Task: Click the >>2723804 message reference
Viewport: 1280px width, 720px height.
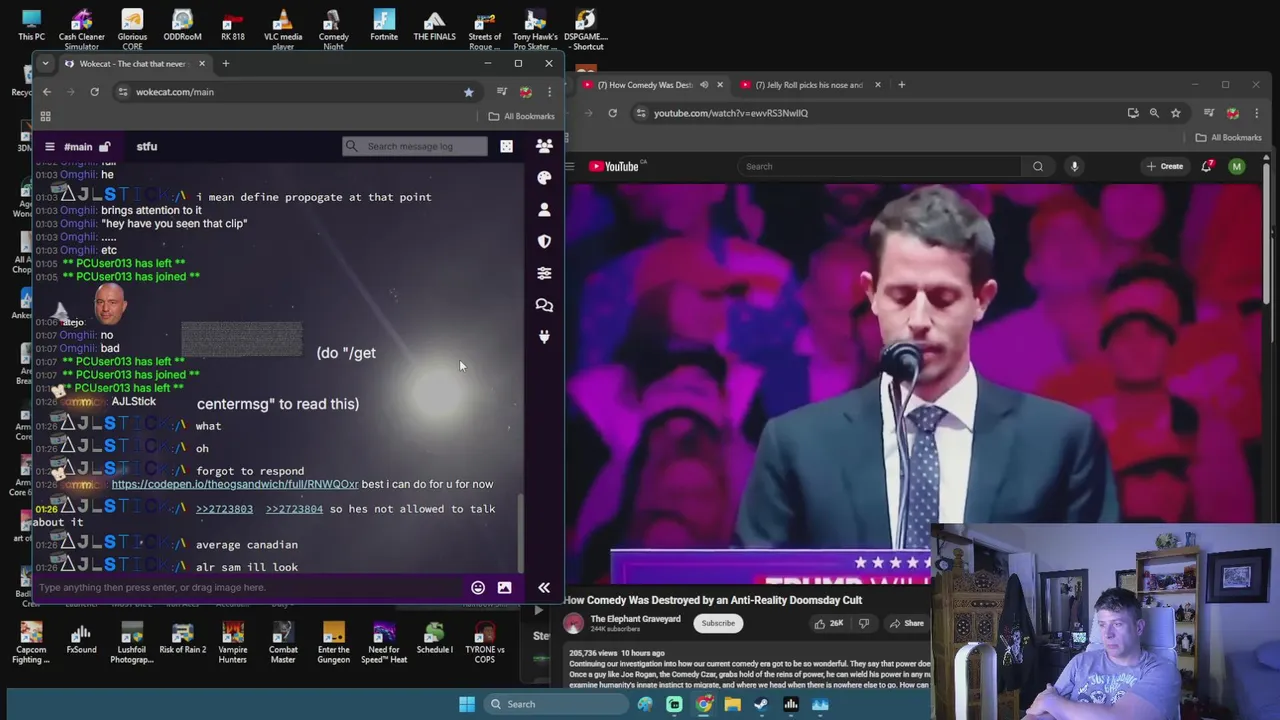Action: pos(294,509)
